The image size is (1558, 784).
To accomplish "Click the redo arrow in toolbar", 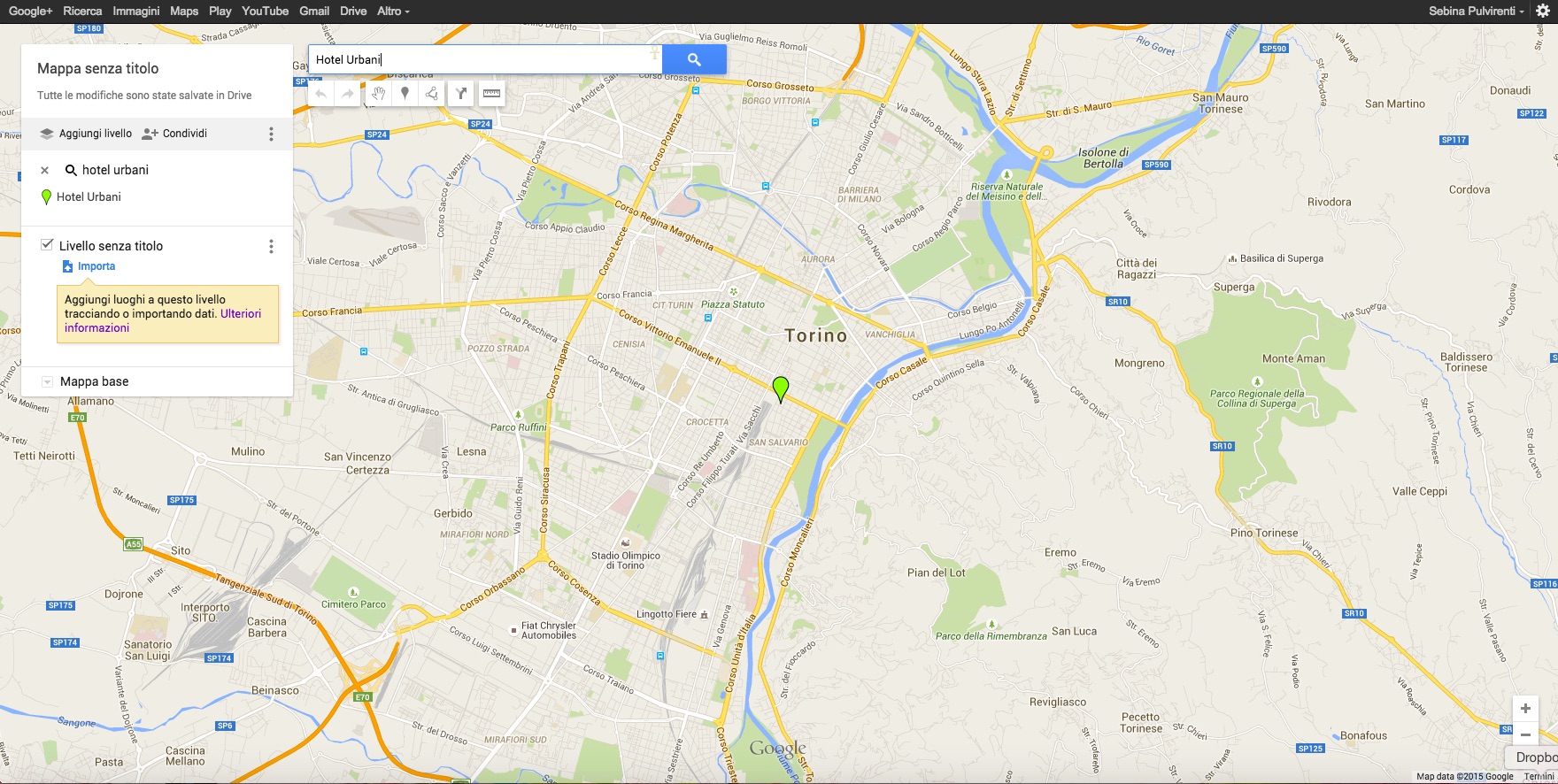I will (x=348, y=93).
